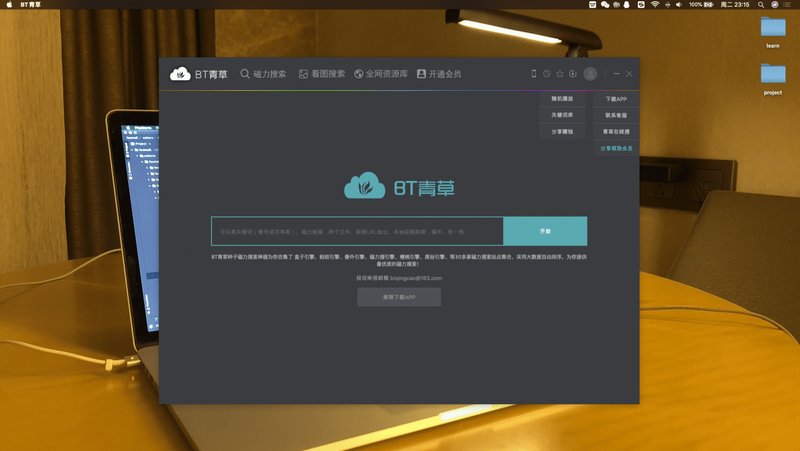Open the 磁力搜索 tab
The height and width of the screenshot is (451, 800).
[263, 74]
